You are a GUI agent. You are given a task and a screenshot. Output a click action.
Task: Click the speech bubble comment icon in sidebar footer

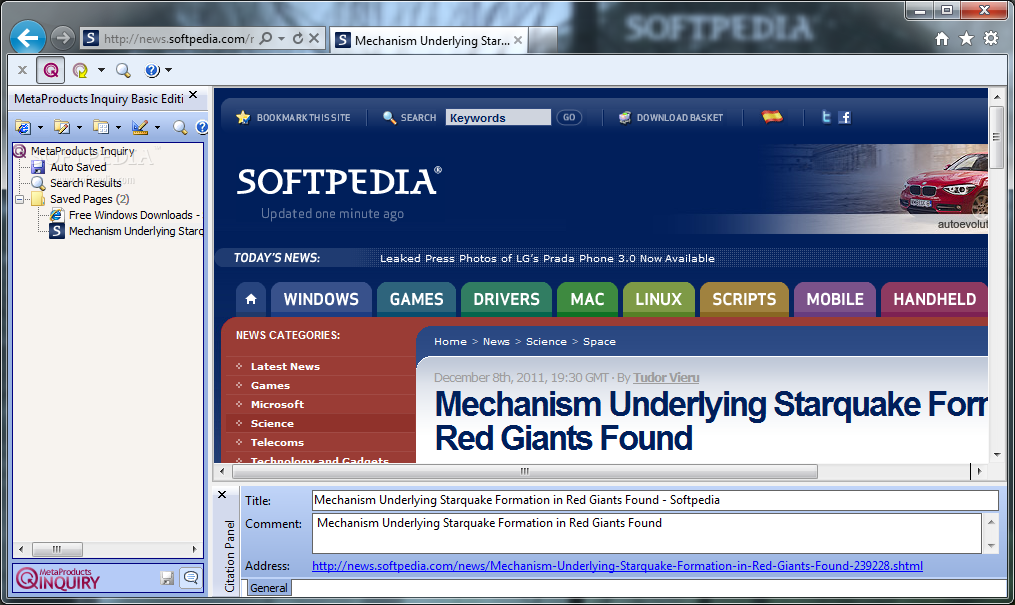191,577
